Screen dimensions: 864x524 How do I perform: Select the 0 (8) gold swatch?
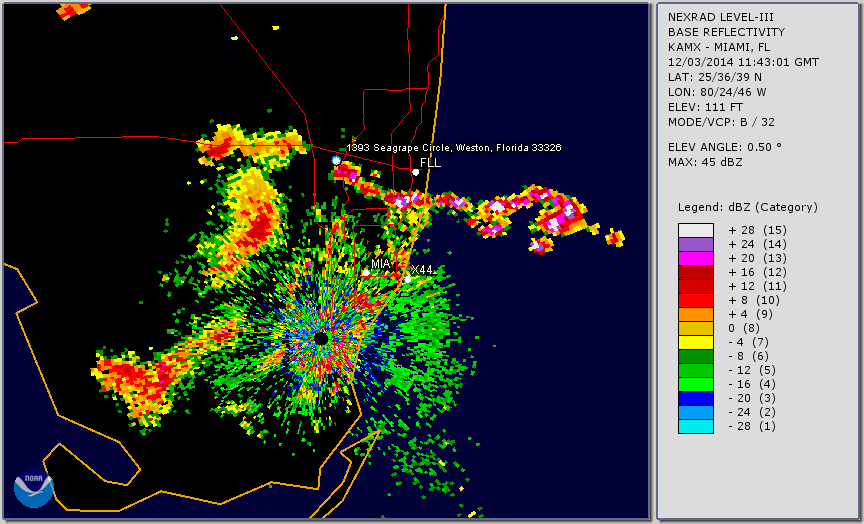(696, 328)
